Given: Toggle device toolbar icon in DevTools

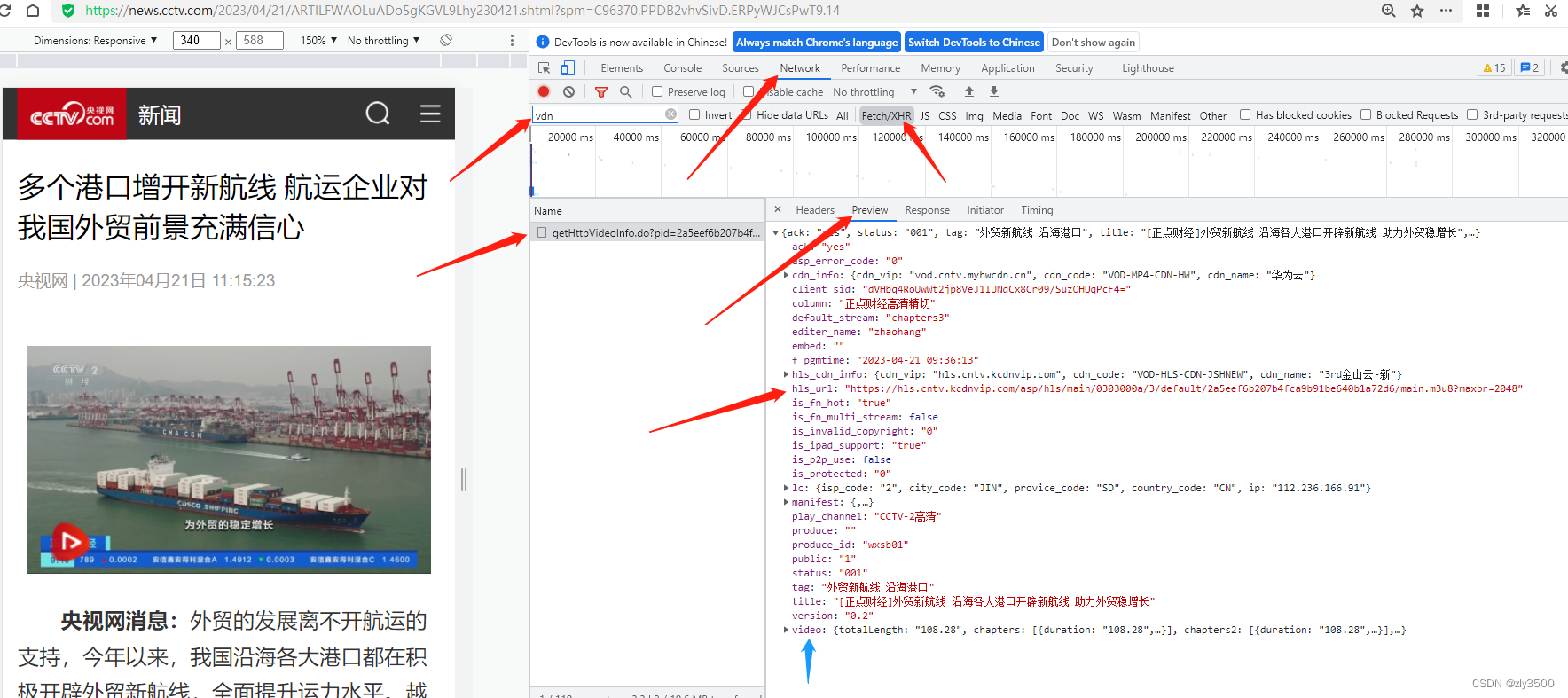Looking at the screenshot, I should click(568, 67).
